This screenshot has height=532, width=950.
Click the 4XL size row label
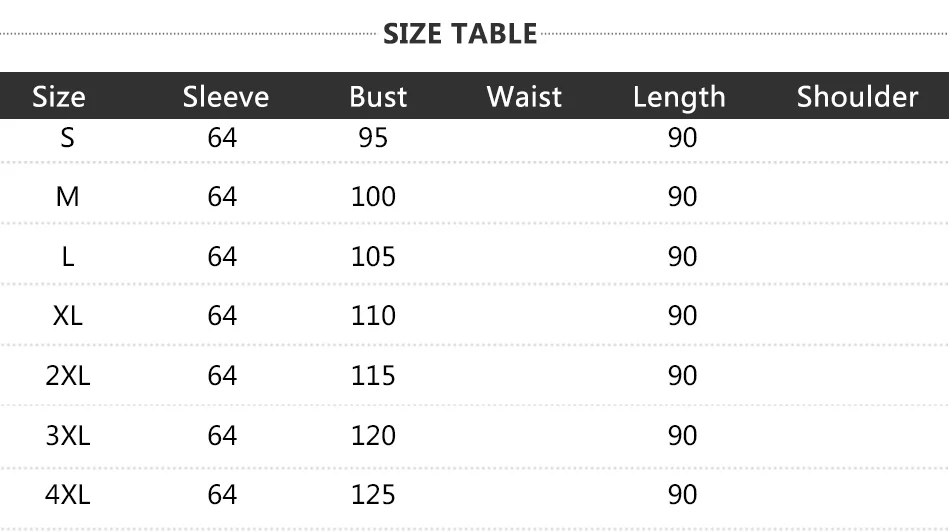click(x=67, y=494)
